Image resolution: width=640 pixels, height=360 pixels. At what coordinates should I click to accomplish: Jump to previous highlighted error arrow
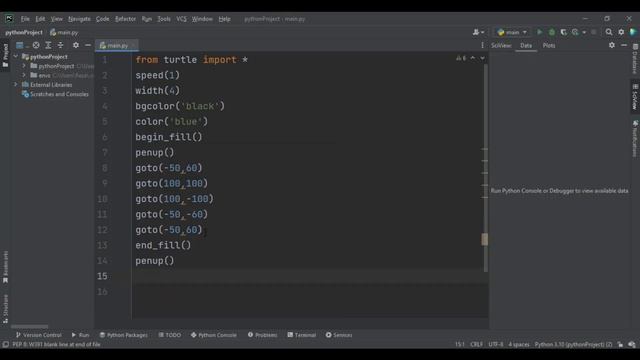tap(473, 58)
